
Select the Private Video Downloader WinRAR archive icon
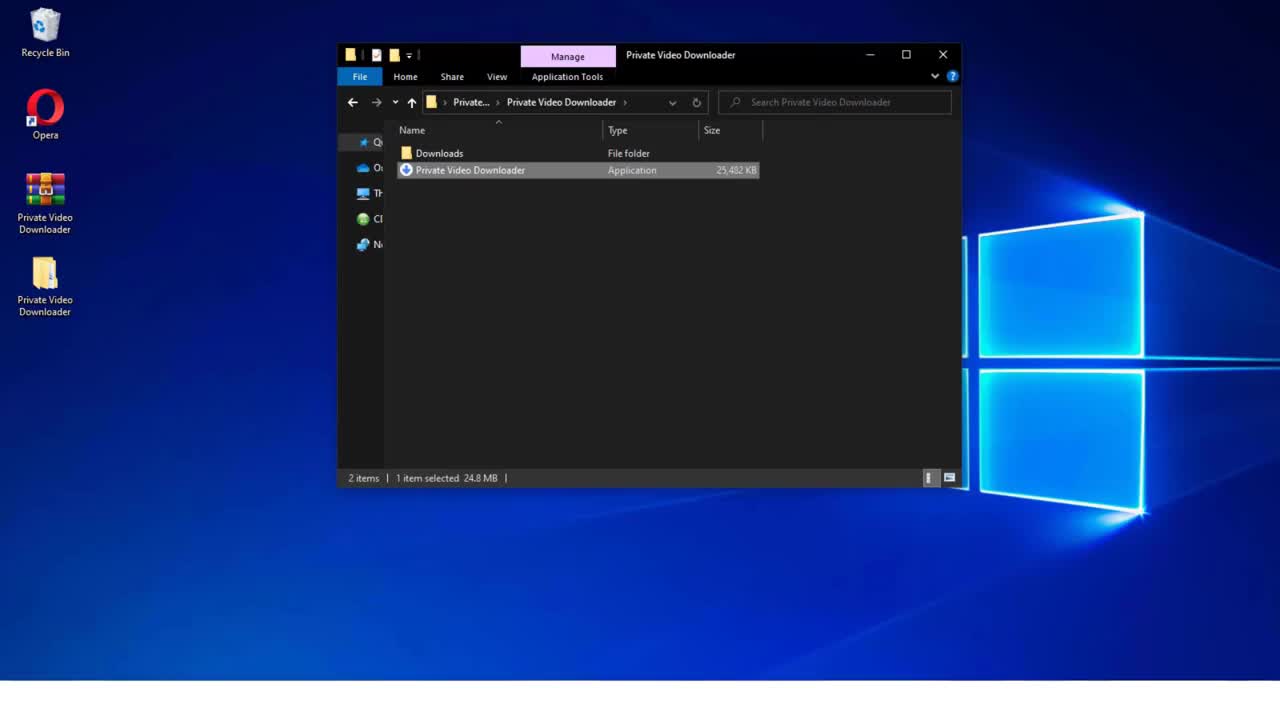tap(45, 203)
